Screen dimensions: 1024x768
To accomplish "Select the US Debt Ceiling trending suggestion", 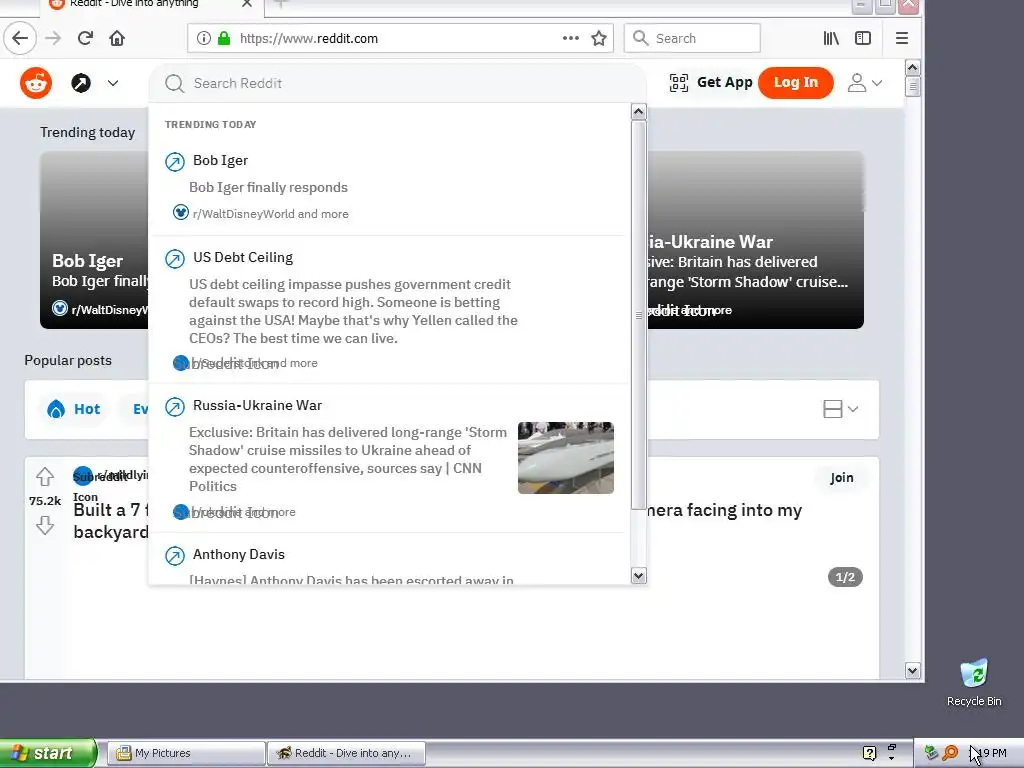I will pyautogui.click(x=389, y=310).
